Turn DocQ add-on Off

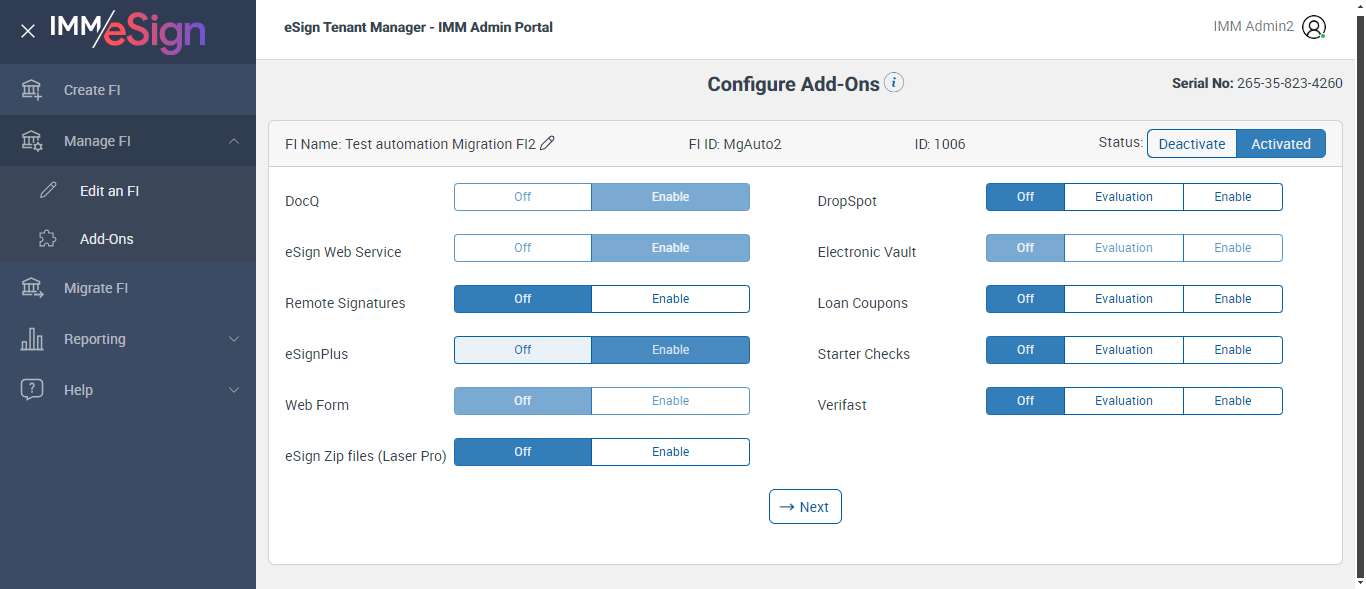point(523,197)
